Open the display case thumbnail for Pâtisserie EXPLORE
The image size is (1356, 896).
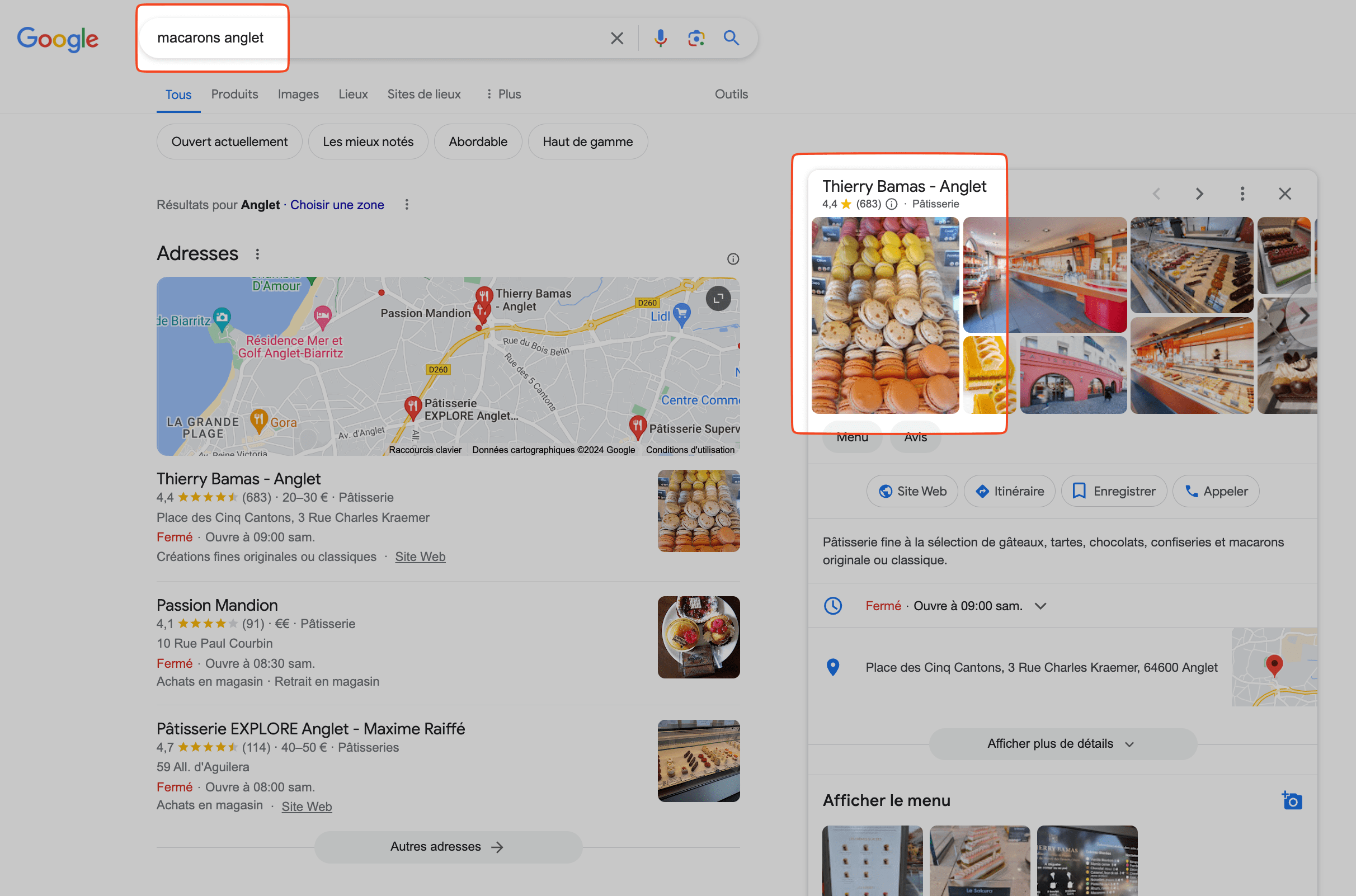[x=698, y=761]
